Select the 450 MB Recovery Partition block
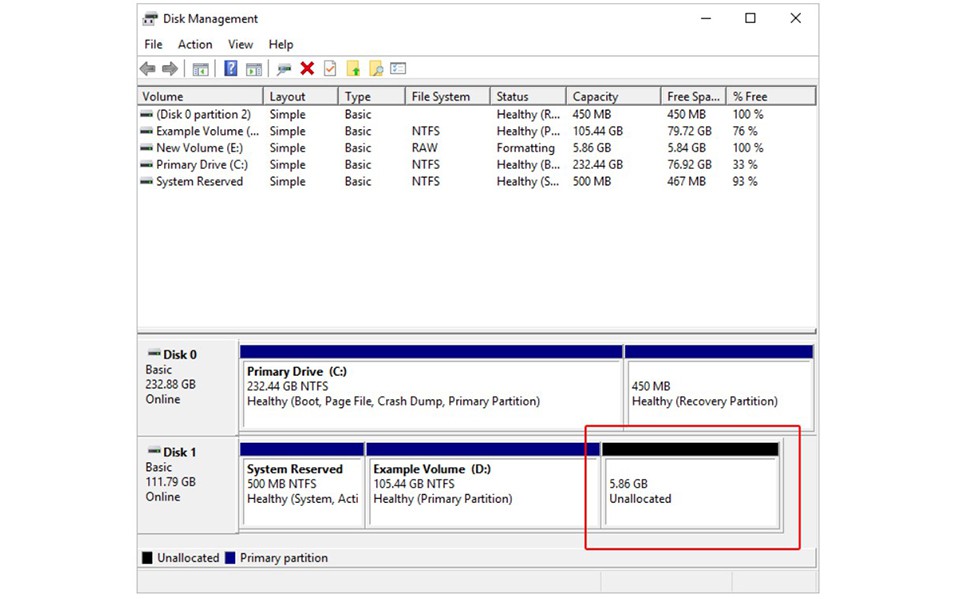This screenshot has width=960, height=599. 719,387
